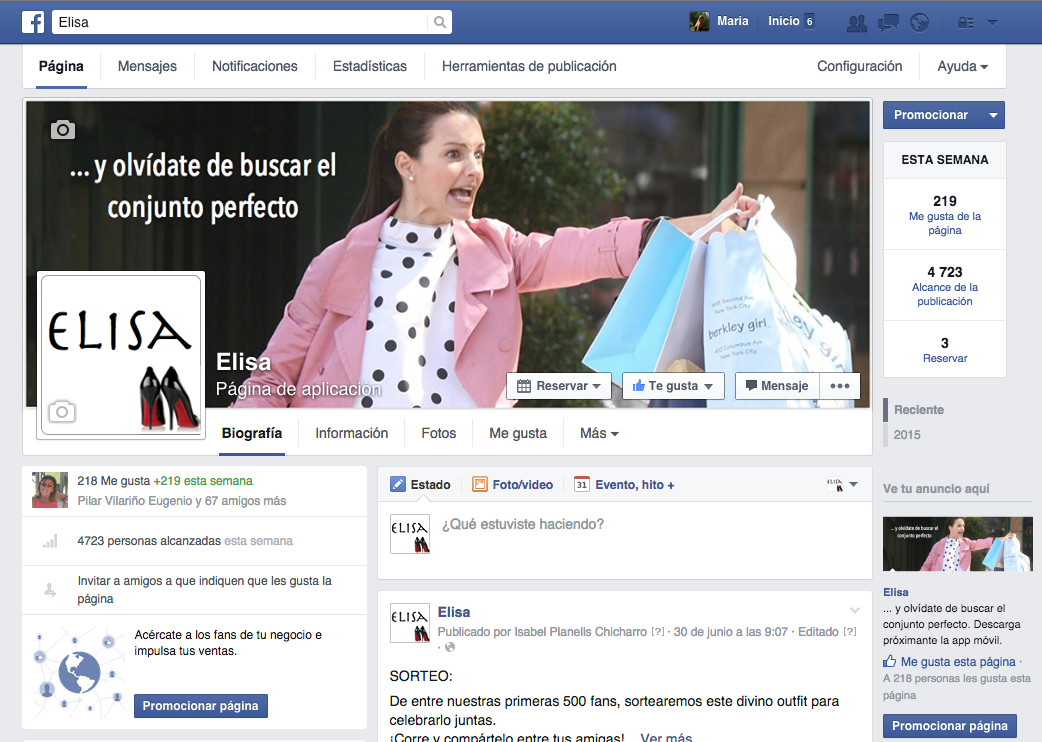Open the privacy shortcuts lock icon
Image resolution: width=1042 pixels, height=742 pixels.
(x=966, y=23)
